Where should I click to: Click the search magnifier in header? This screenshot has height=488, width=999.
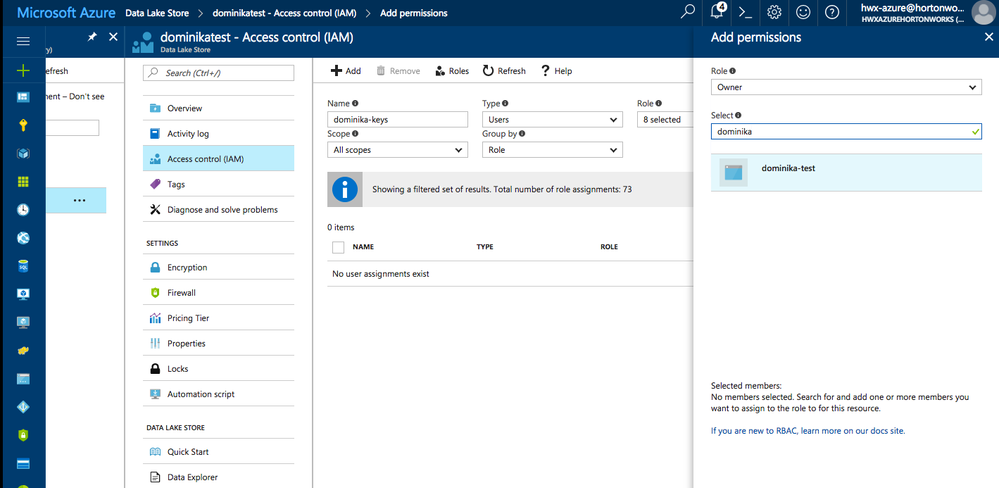(x=687, y=13)
